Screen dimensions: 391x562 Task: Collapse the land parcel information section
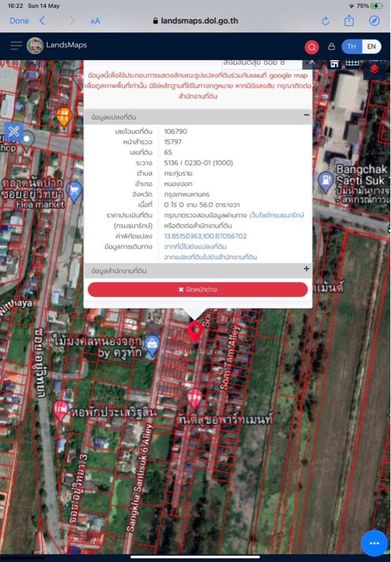pyautogui.click(x=306, y=115)
